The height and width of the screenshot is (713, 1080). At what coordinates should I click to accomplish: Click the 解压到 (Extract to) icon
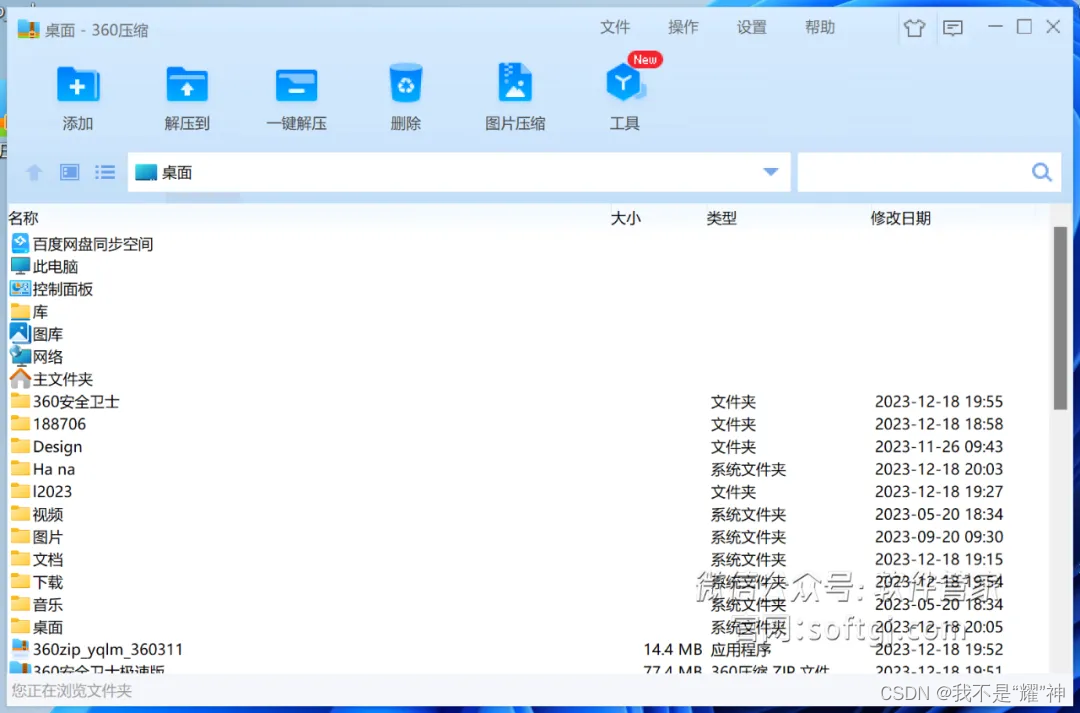(187, 85)
